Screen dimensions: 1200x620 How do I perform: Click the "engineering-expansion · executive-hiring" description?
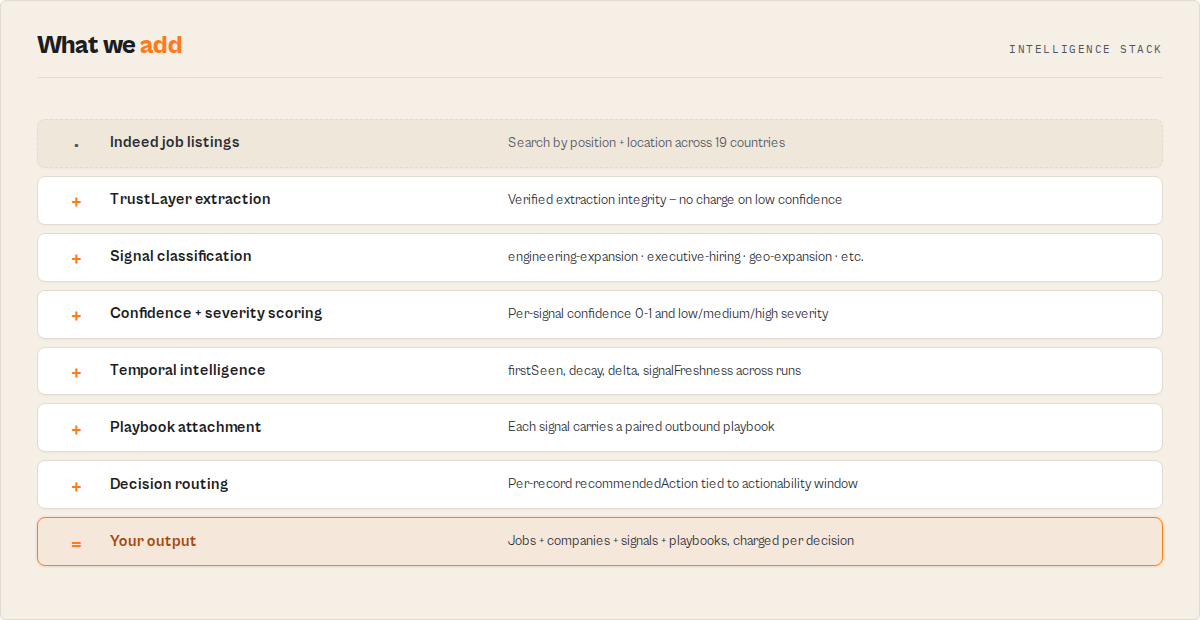click(x=686, y=256)
